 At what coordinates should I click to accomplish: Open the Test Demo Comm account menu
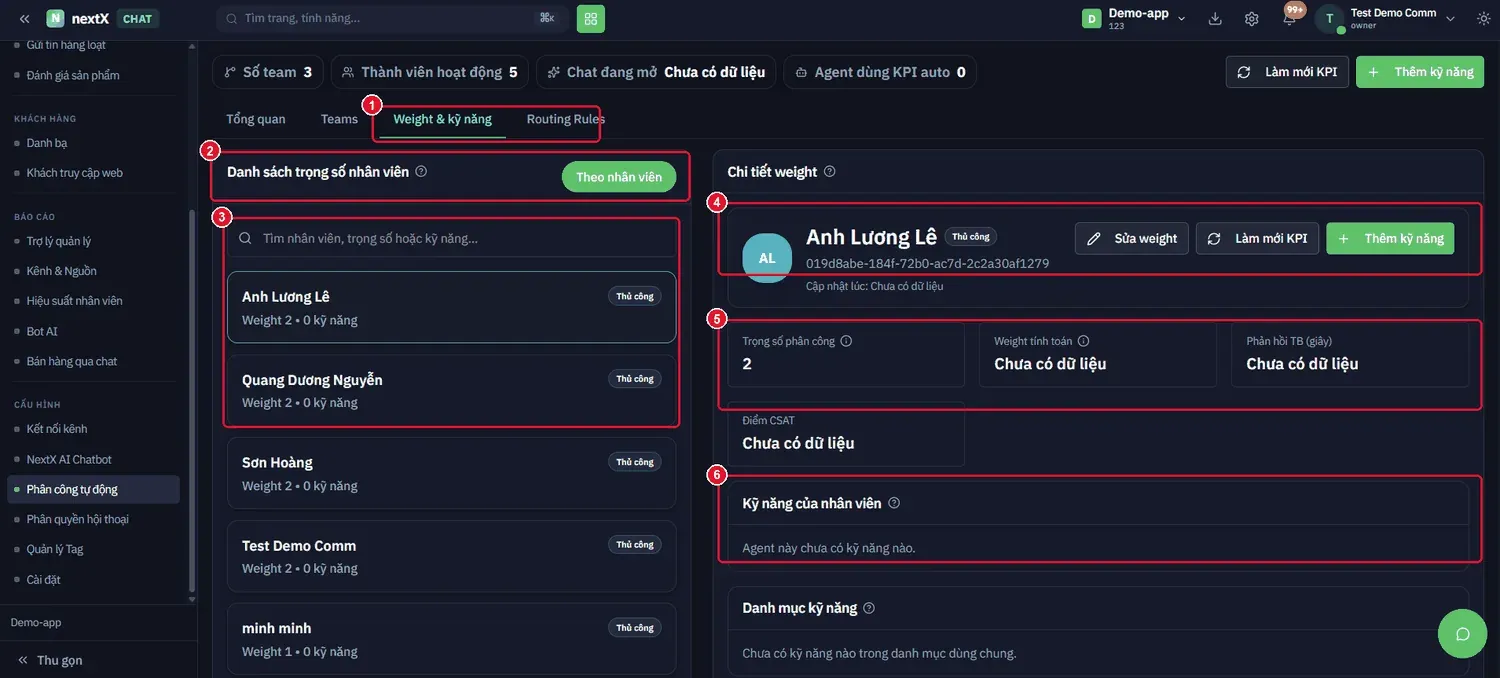tap(1386, 18)
